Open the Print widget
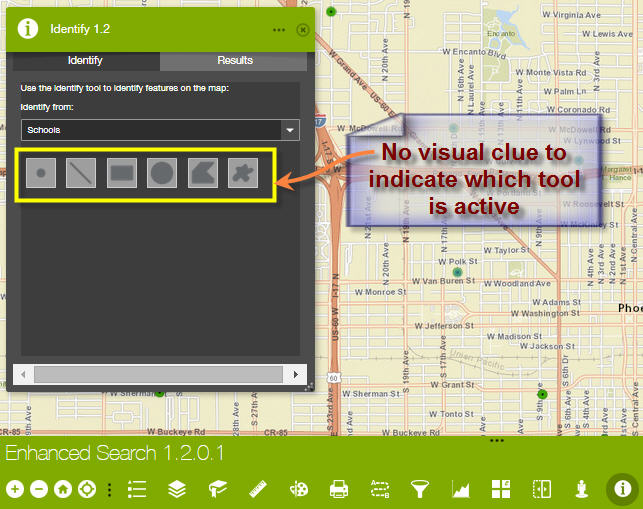Image resolution: width=643 pixels, height=509 pixels. pyautogui.click(x=339, y=489)
